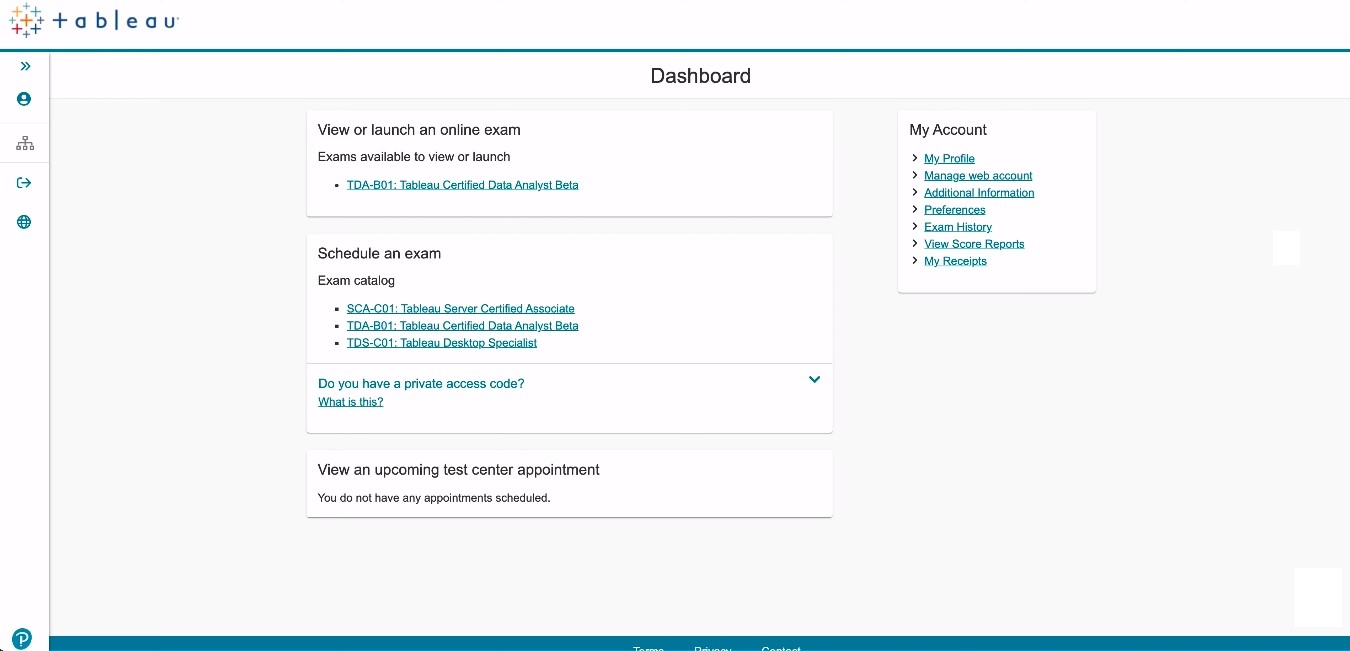The width and height of the screenshot is (1350, 651).
Task: Open the language globe sidebar icon
Action: pyautogui.click(x=24, y=222)
